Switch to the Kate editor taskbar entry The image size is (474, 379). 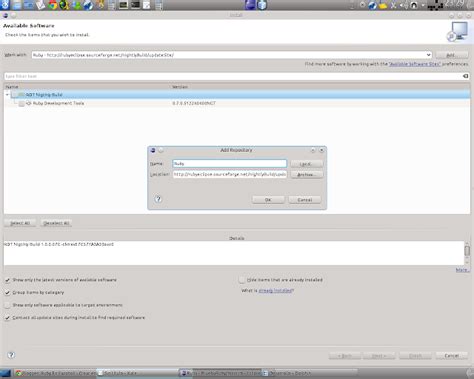click(x=137, y=373)
